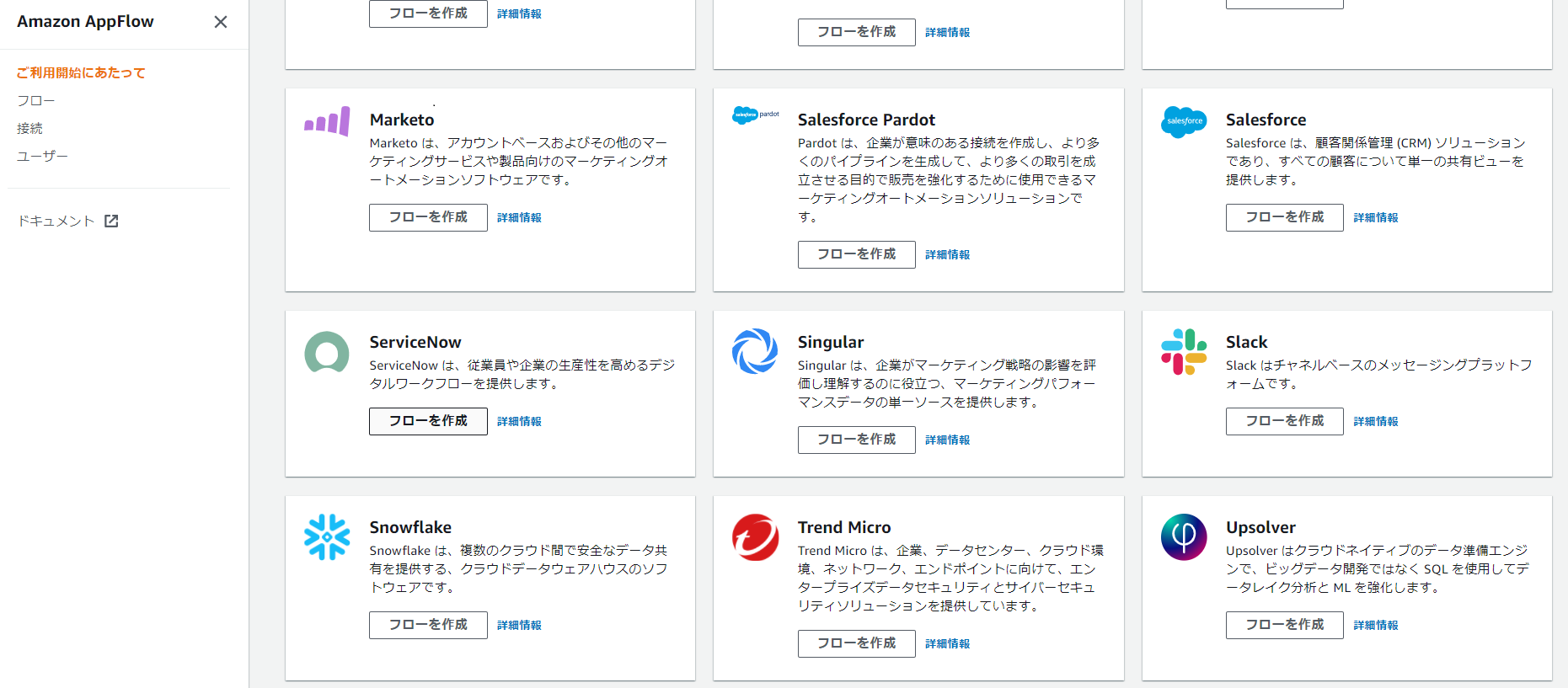Create a flow for Marketo

[x=428, y=217]
